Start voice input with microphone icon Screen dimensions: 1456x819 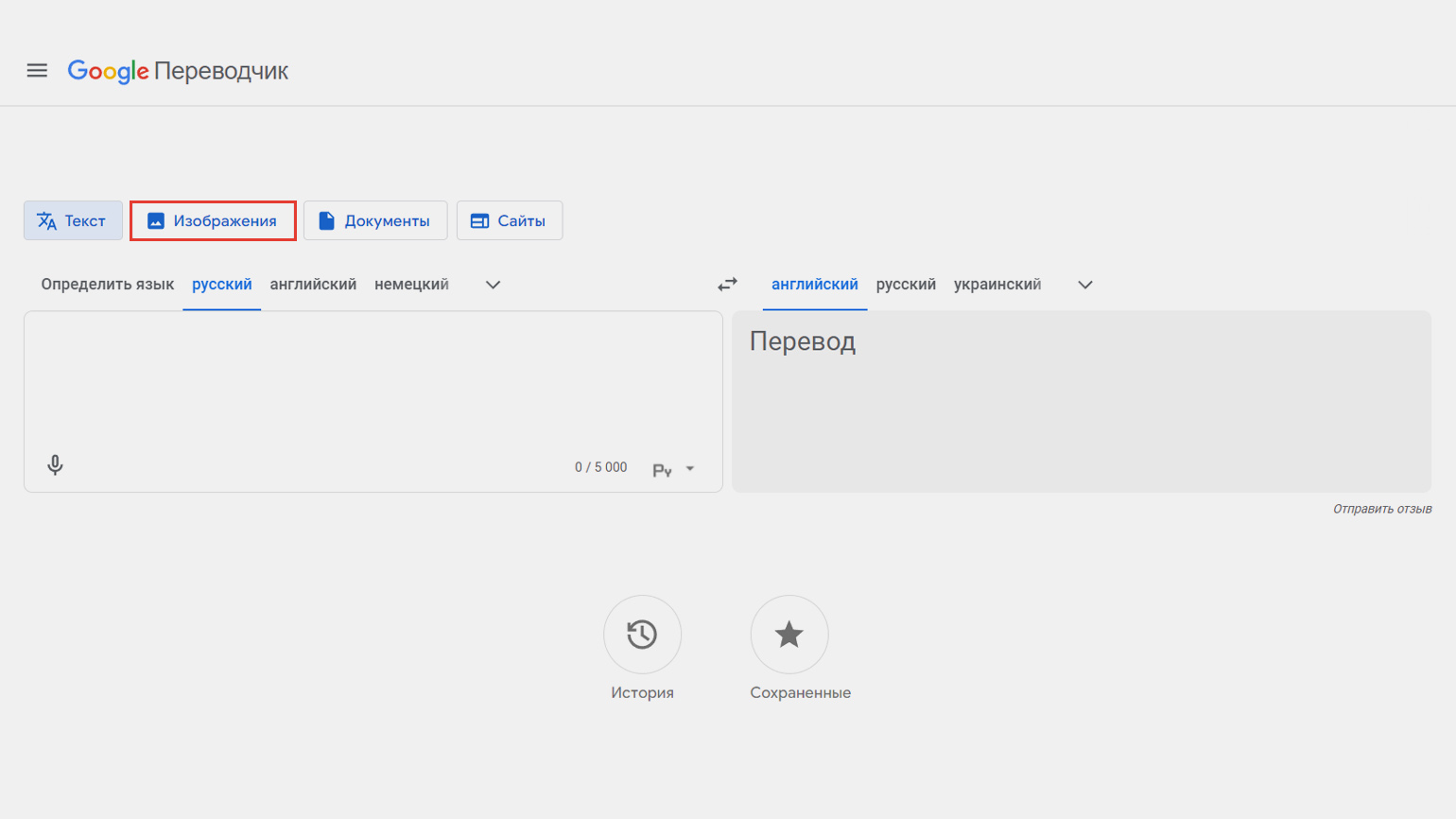point(55,464)
